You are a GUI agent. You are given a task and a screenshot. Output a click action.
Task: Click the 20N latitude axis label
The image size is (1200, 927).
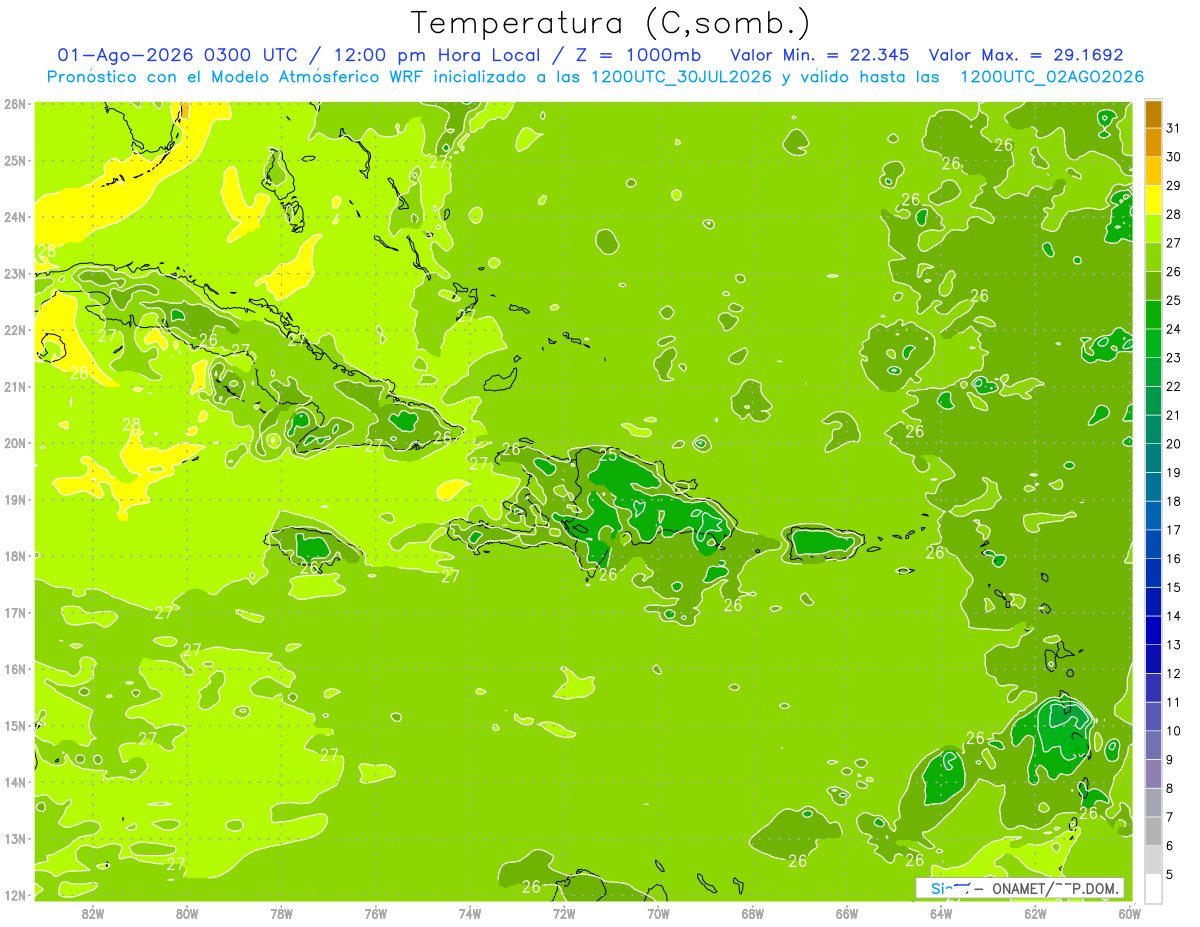pyautogui.click(x=15, y=443)
